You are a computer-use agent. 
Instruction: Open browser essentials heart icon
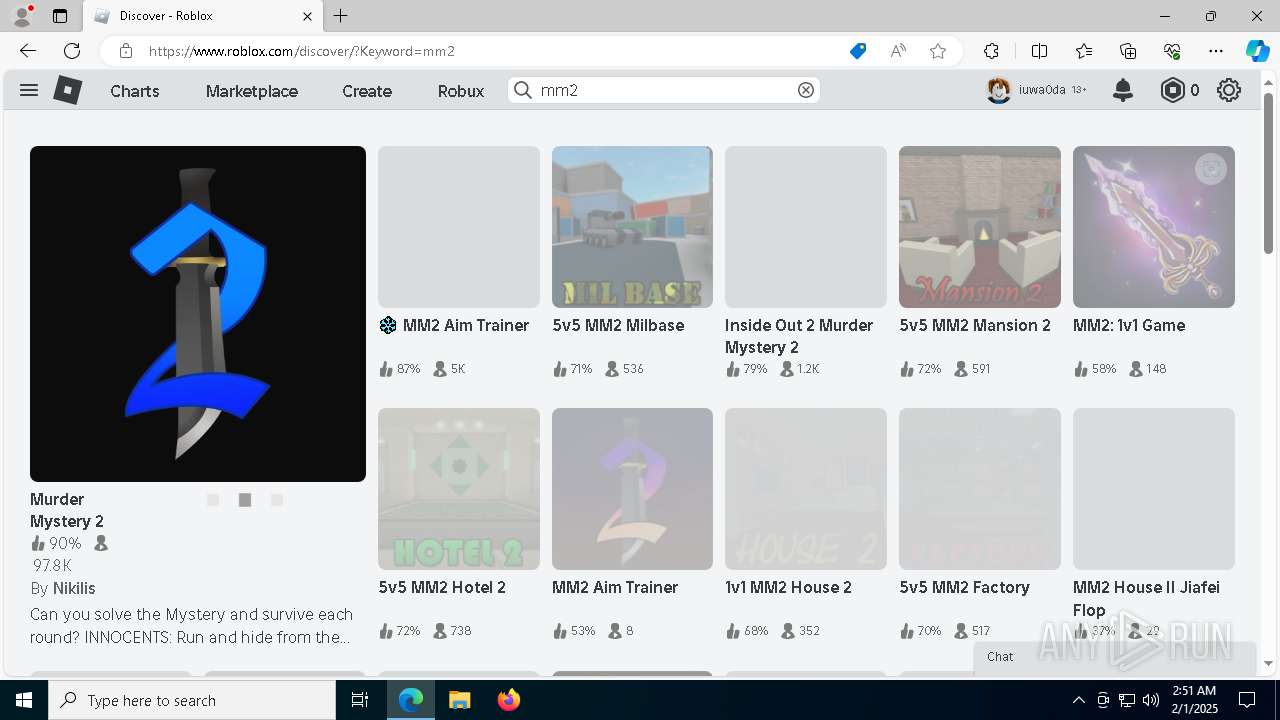point(1172,51)
